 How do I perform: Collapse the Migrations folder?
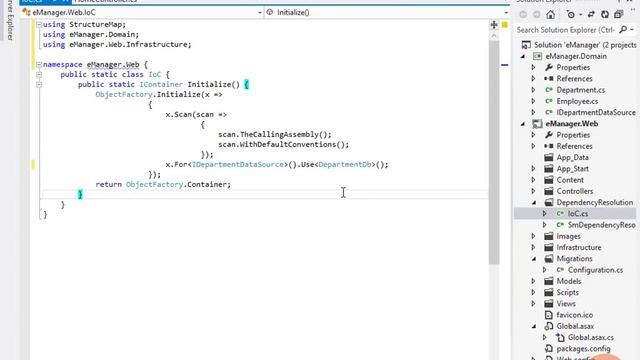point(534,259)
